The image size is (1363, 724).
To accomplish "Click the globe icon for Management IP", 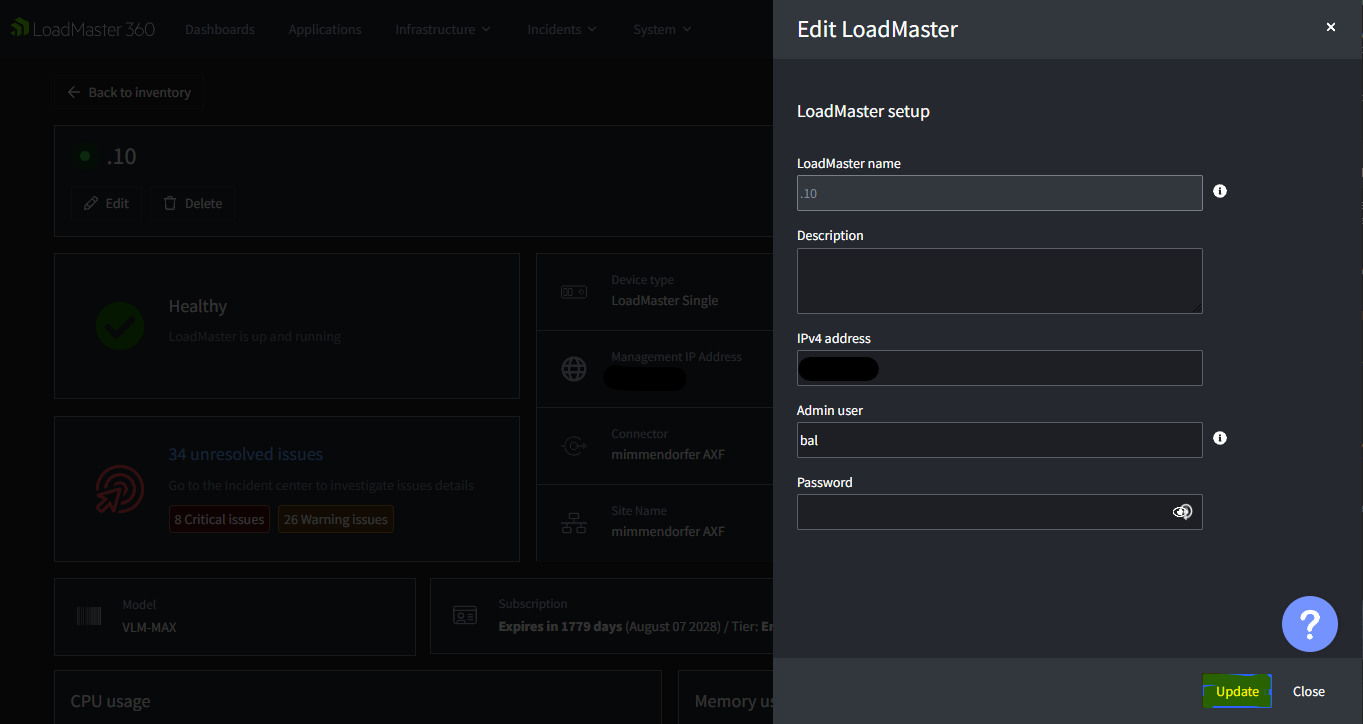I will 574,369.
